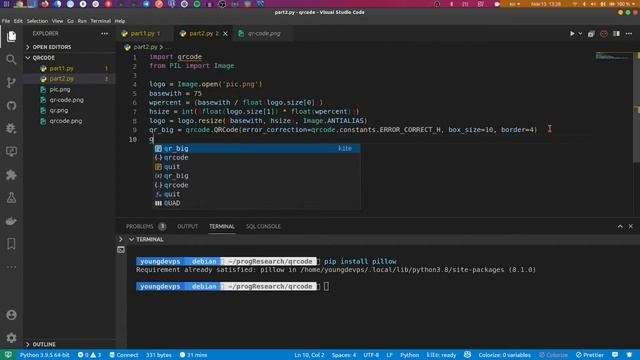
Task: Open the Edit menu
Action: pyautogui.click(x=18, y=21)
